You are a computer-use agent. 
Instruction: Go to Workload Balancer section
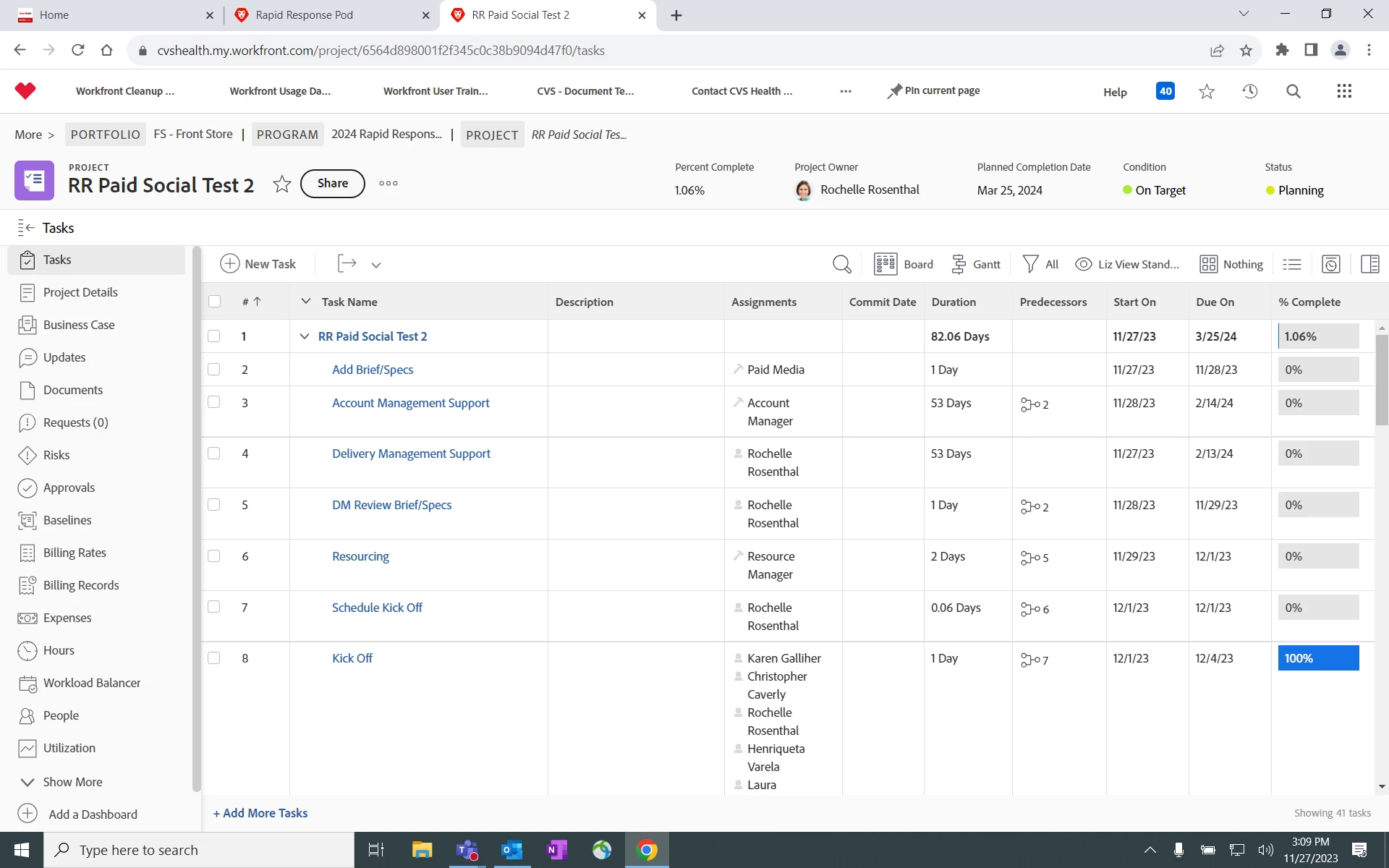(x=91, y=683)
